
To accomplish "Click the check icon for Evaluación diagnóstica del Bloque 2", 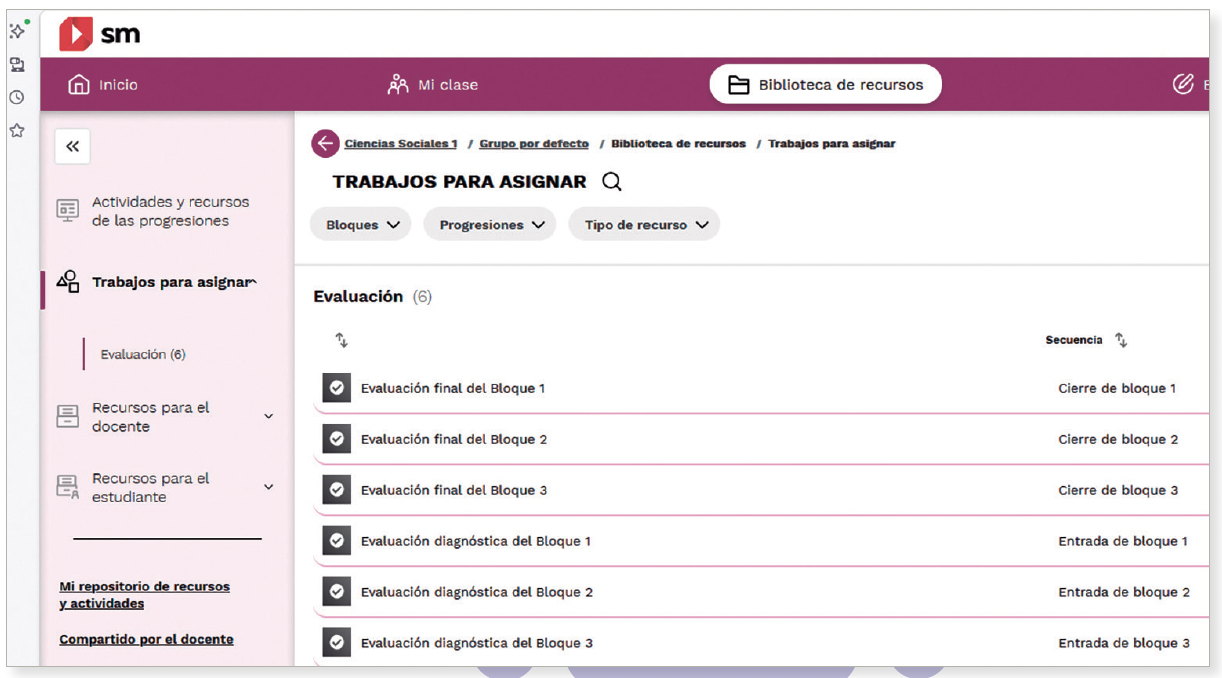I will 336,592.
